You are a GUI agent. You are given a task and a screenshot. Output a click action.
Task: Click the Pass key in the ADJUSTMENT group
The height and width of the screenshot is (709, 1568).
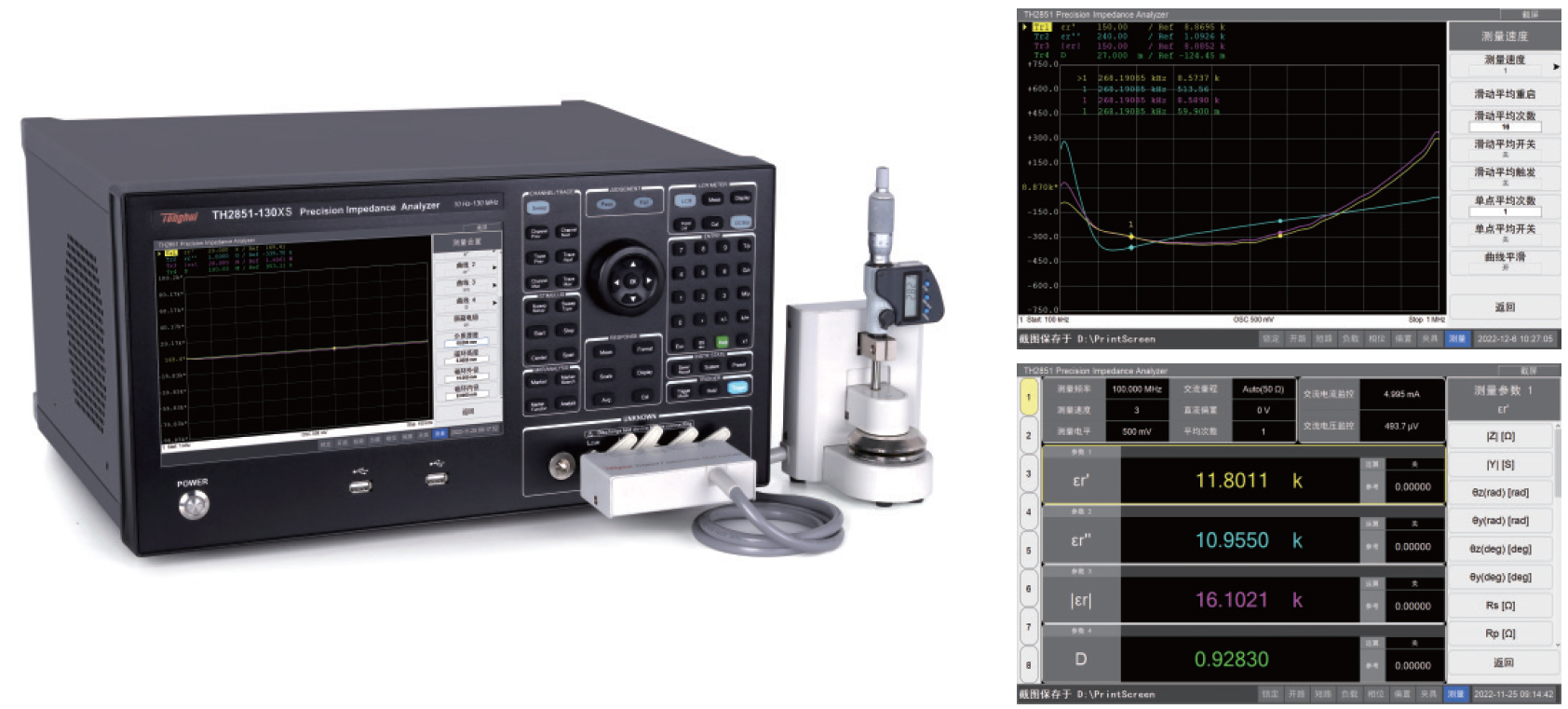point(606,203)
